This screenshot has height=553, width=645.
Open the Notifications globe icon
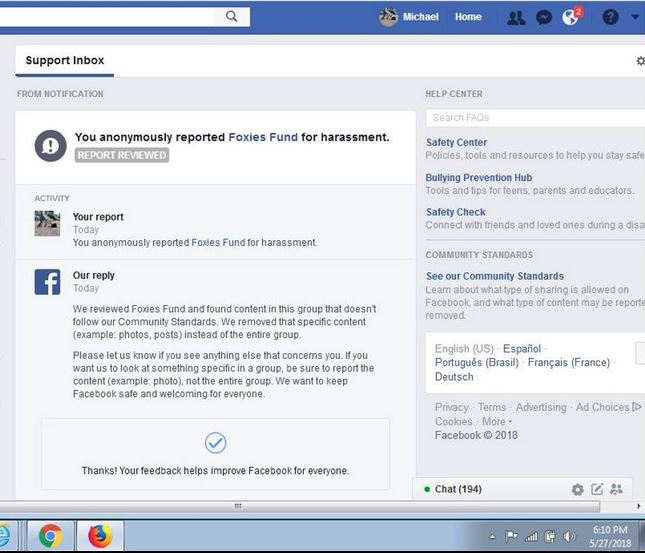coord(572,17)
